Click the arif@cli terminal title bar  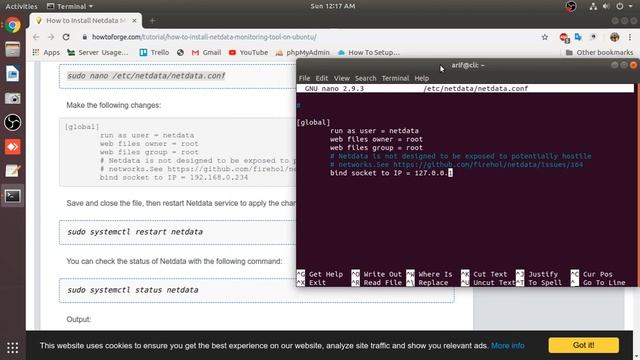468,65
